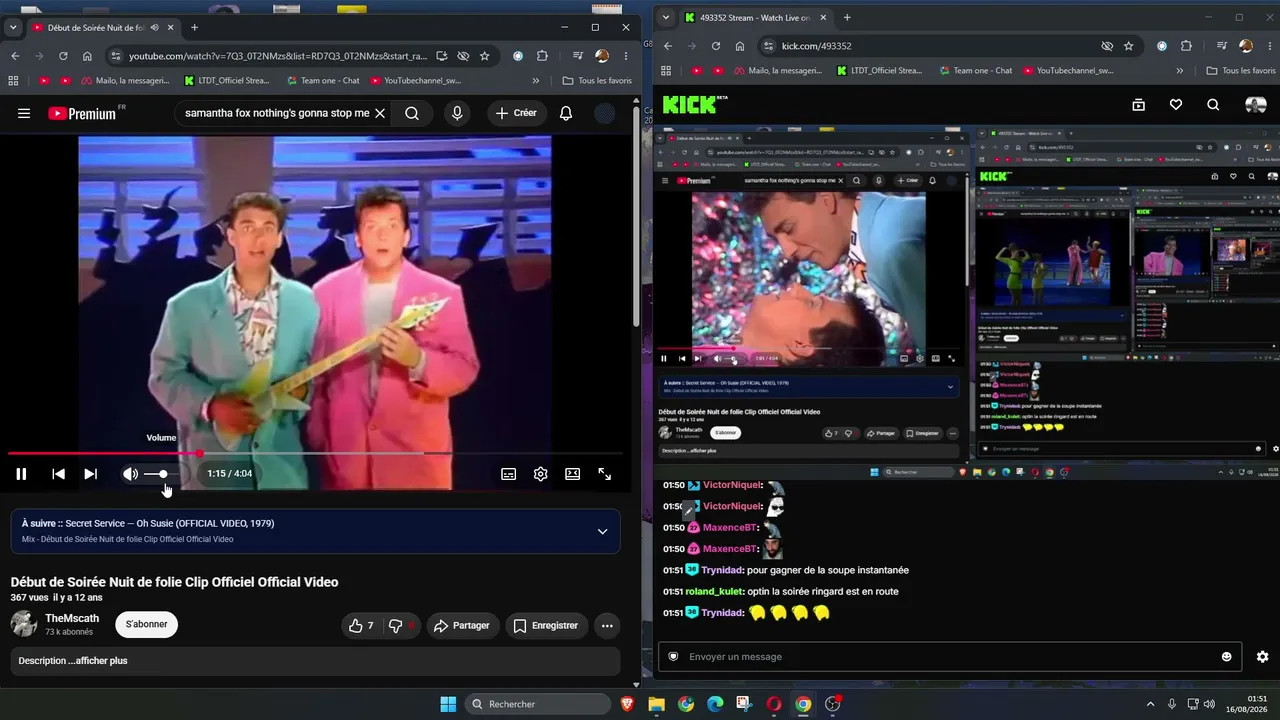This screenshot has height=720, width=1280.
Task: Skip to the next video in the mix
Action: pos(90,474)
